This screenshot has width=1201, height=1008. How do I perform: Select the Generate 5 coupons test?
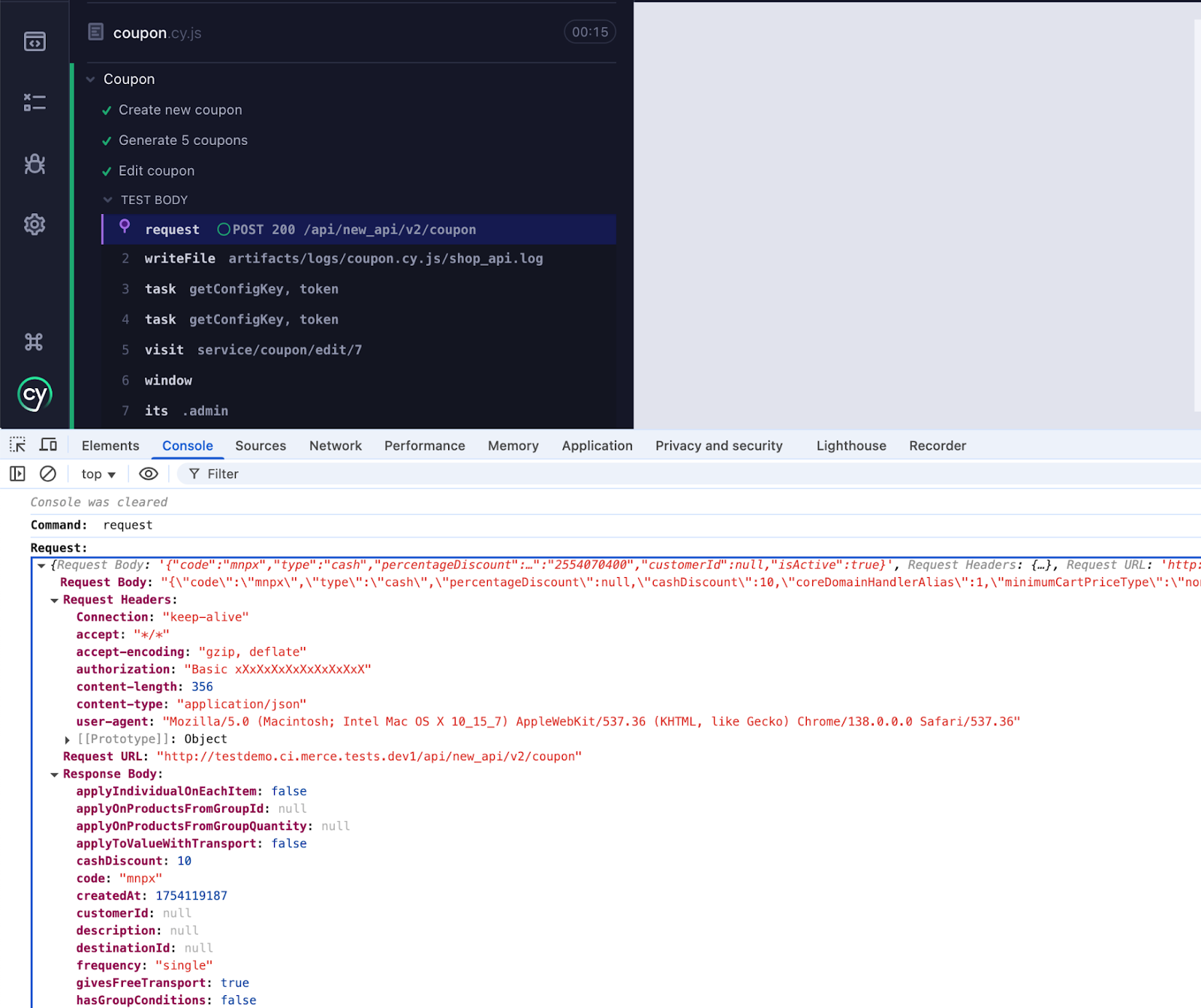click(x=182, y=140)
